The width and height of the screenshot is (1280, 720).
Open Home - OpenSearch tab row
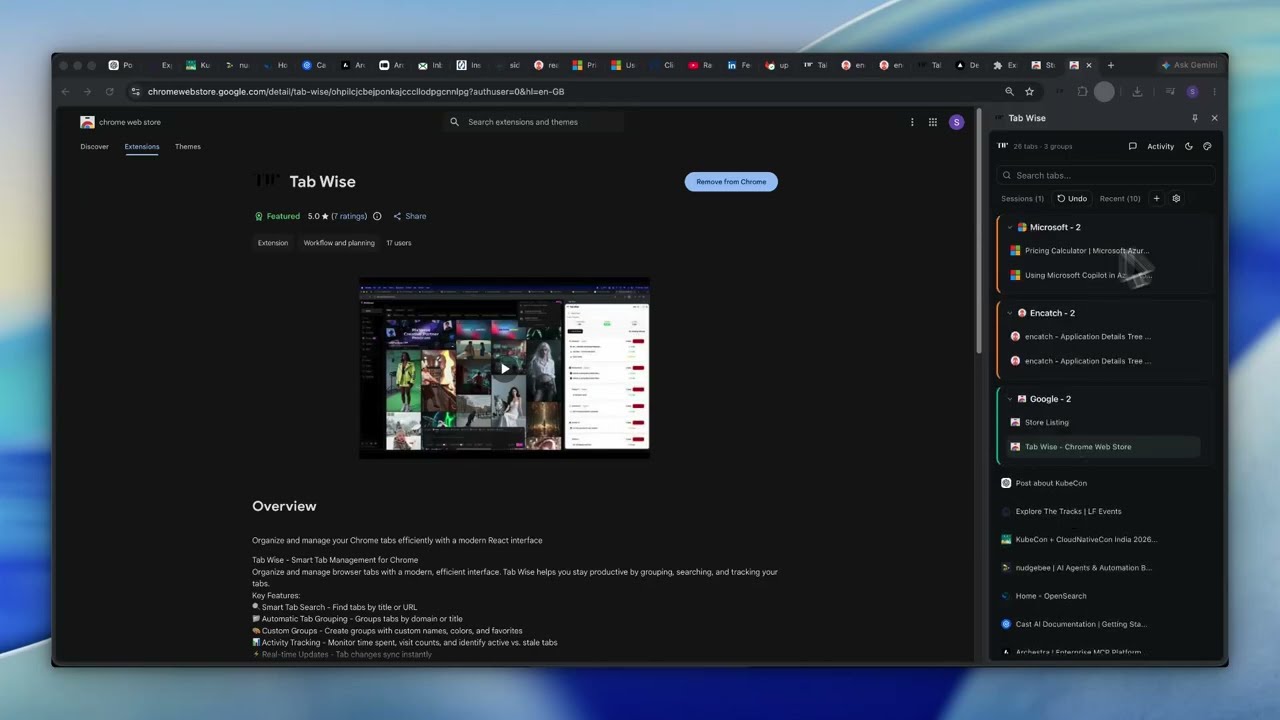coord(1104,596)
